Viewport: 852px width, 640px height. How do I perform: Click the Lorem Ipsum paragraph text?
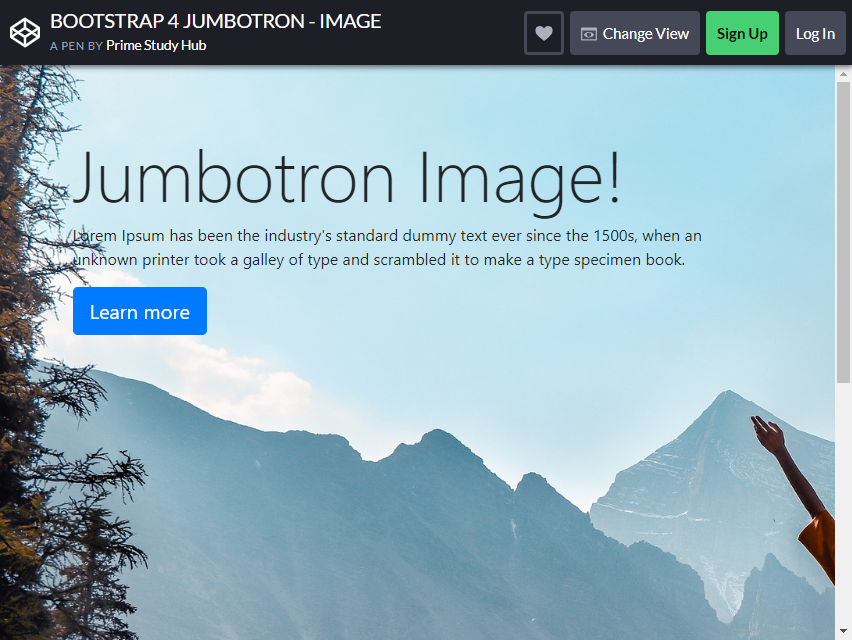point(387,248)
